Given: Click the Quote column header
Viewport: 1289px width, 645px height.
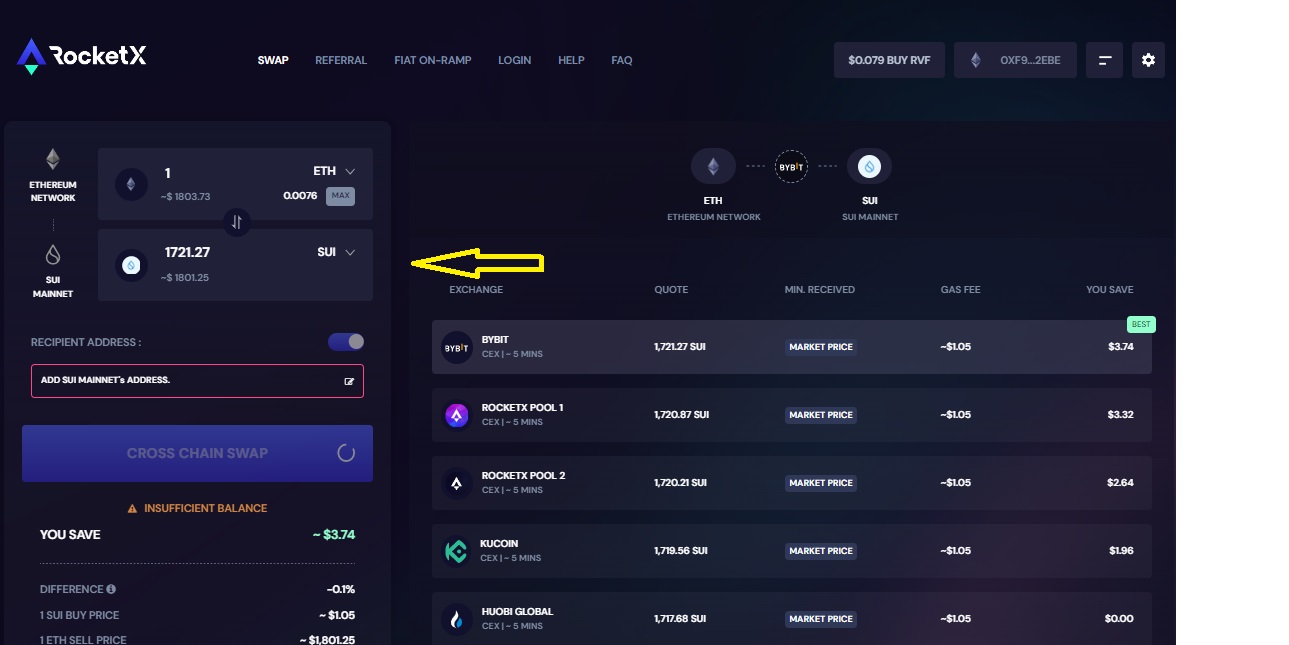Looking at the screenshot, I should click(x=671, y=290).
